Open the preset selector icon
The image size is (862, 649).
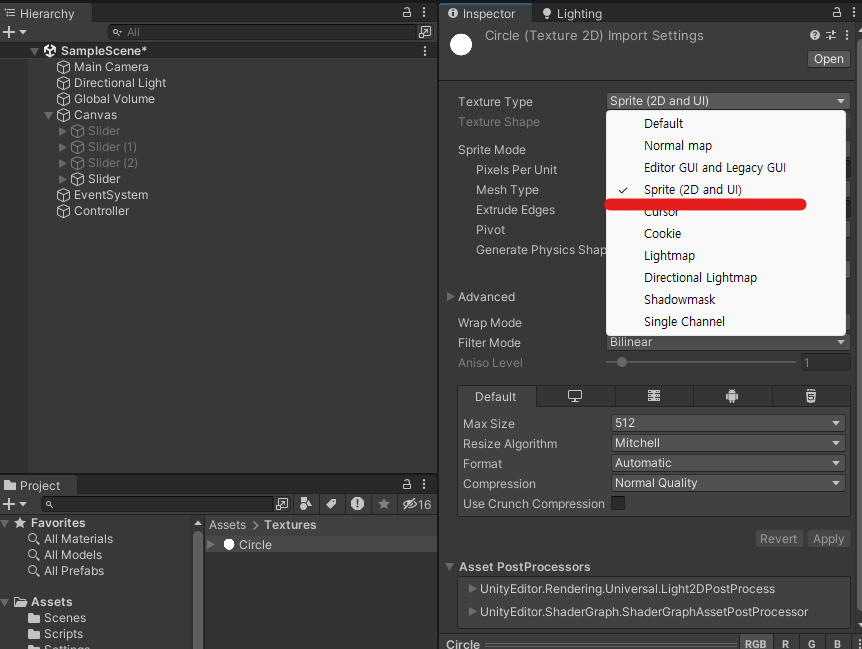coord(831,35)
